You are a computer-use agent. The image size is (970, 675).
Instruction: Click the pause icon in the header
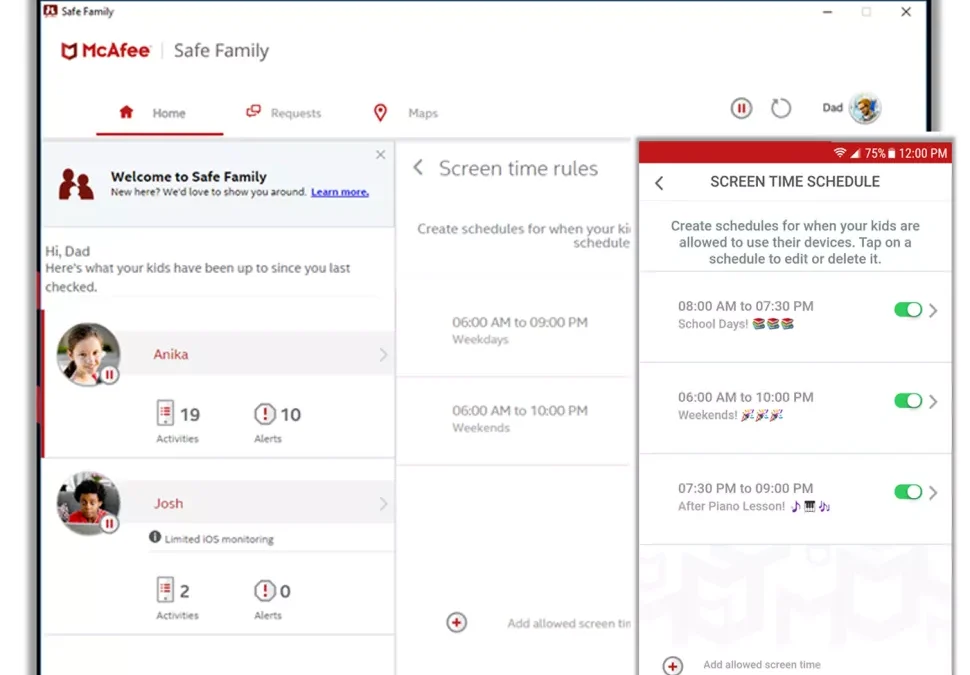point(741,108)
